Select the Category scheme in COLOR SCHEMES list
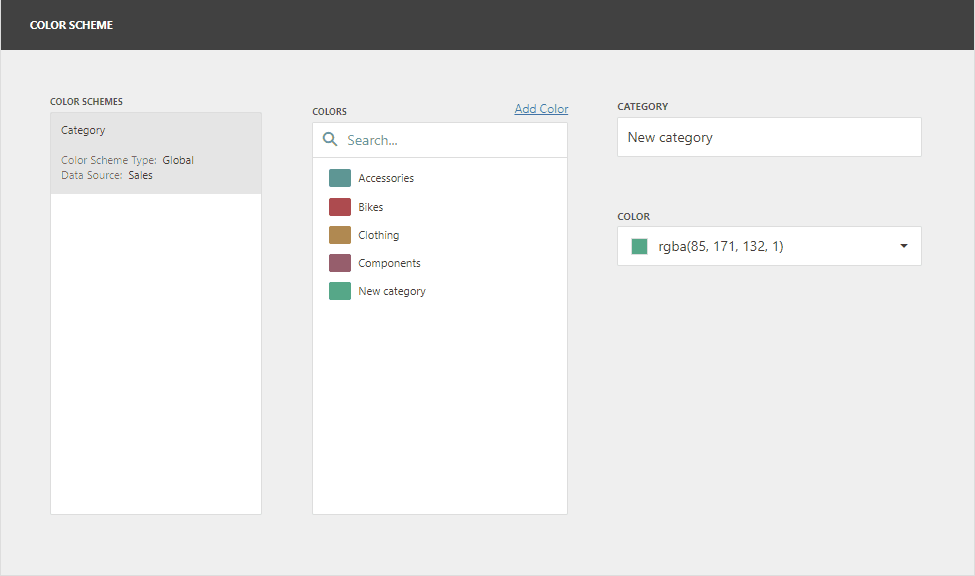 [155, 150]
